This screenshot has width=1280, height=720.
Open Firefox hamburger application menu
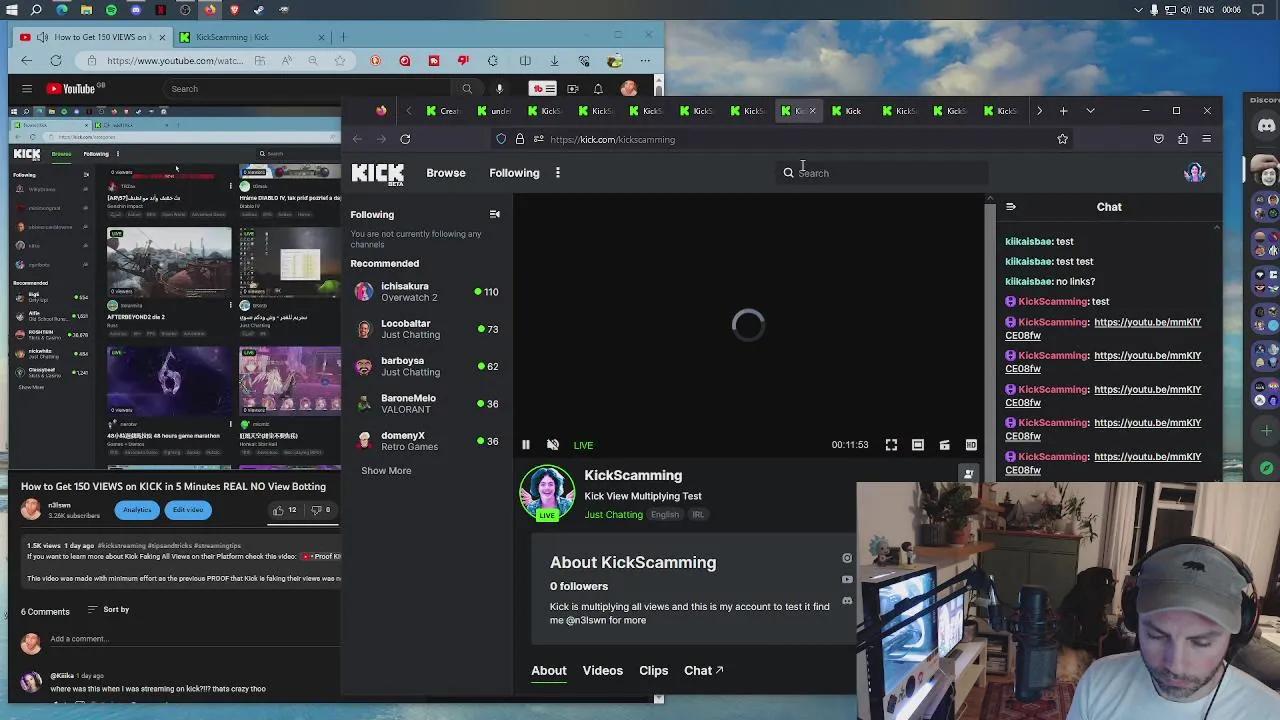click(1207, 139)
